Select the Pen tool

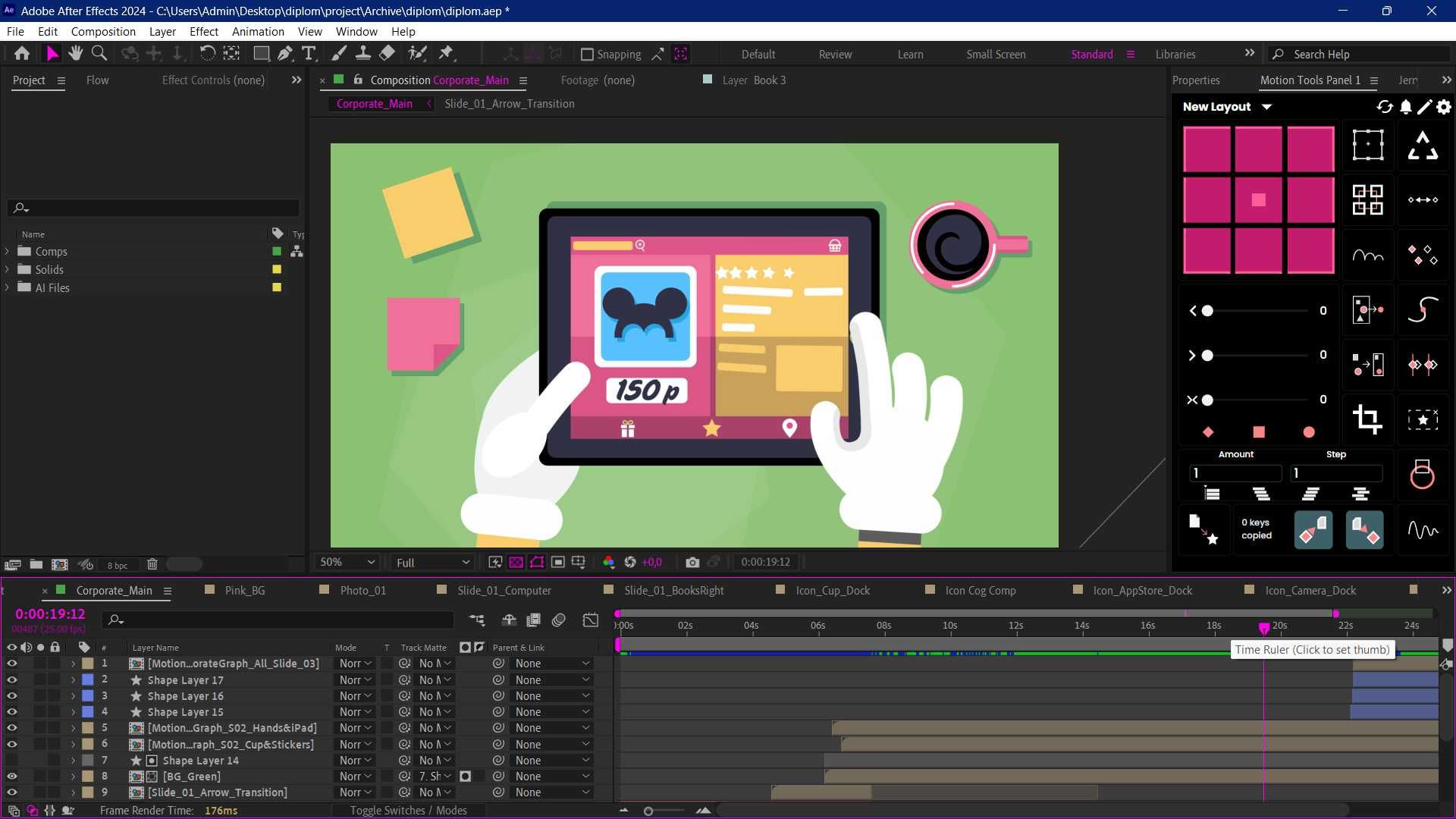285,54
